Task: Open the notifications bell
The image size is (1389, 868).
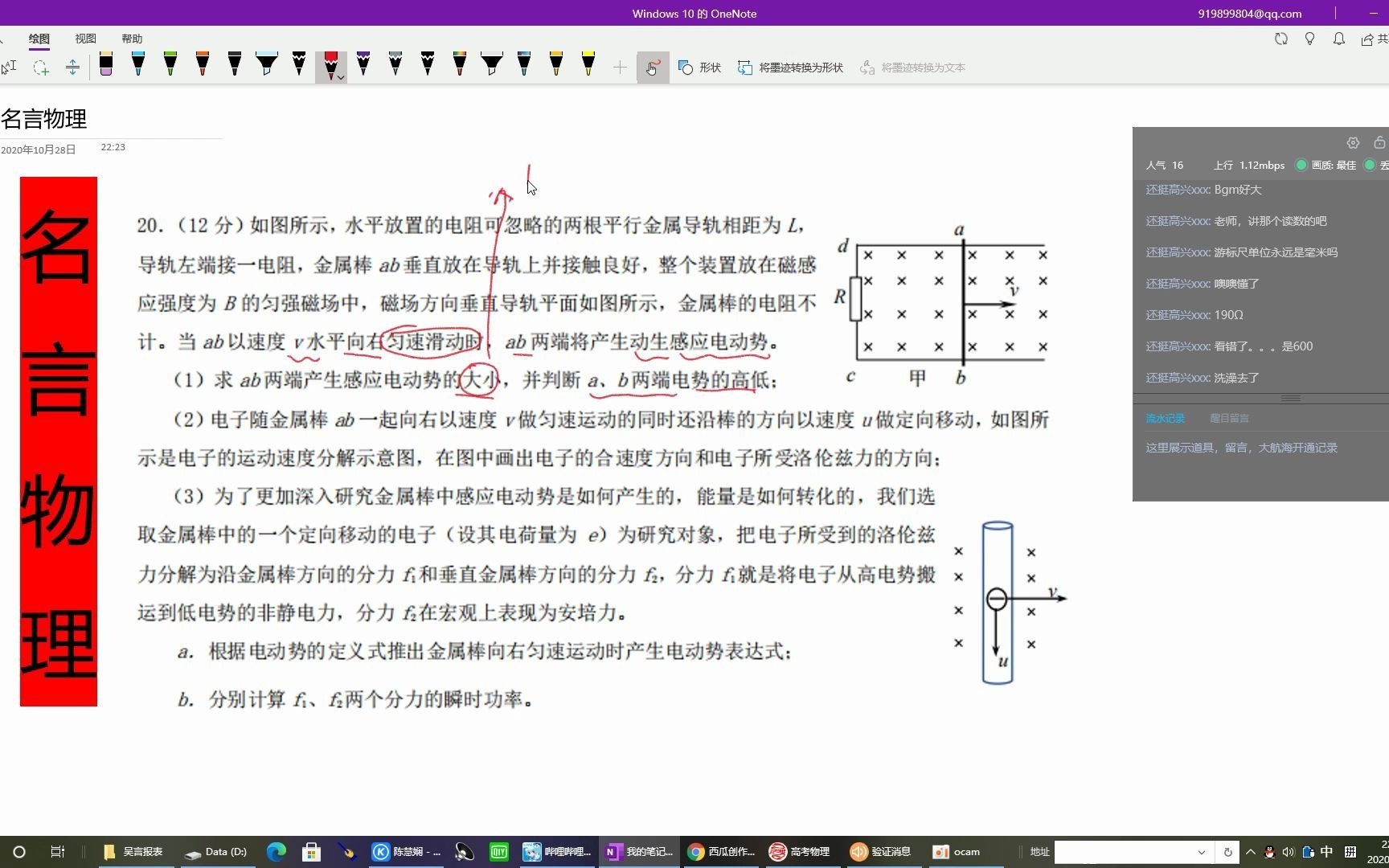Action: tap(1338, 39)
